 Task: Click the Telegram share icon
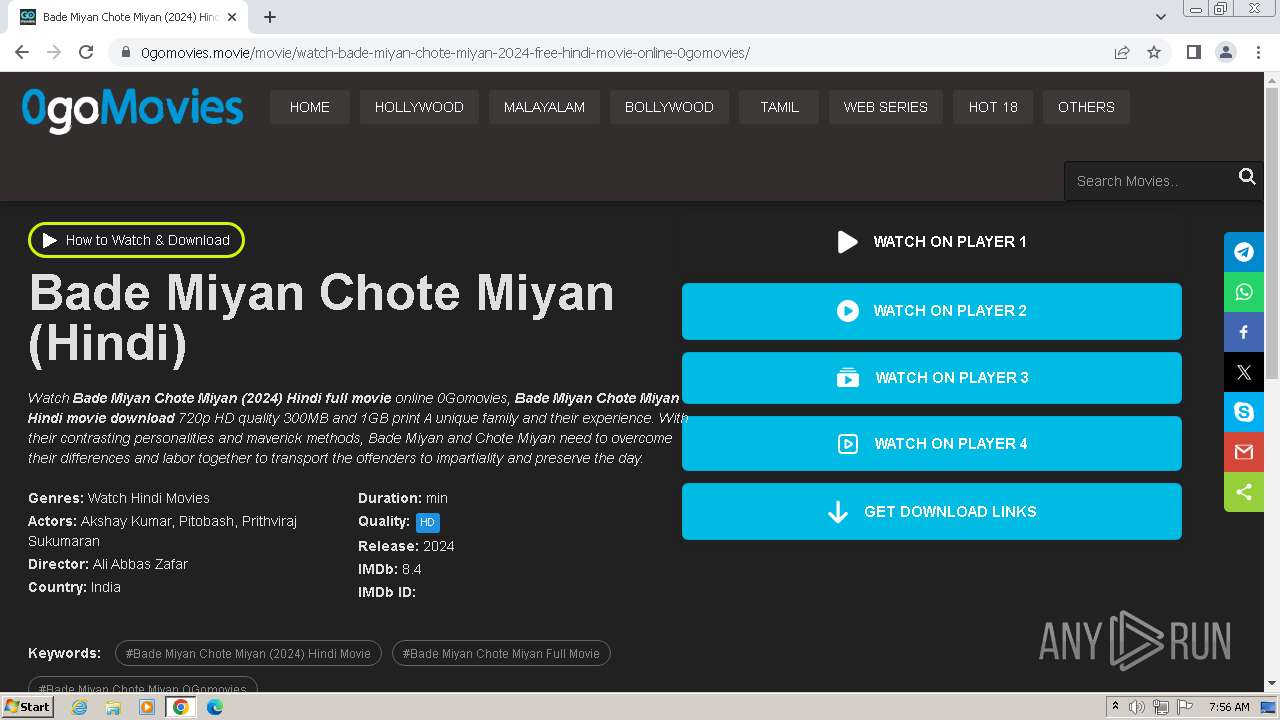pos(1244,252)
